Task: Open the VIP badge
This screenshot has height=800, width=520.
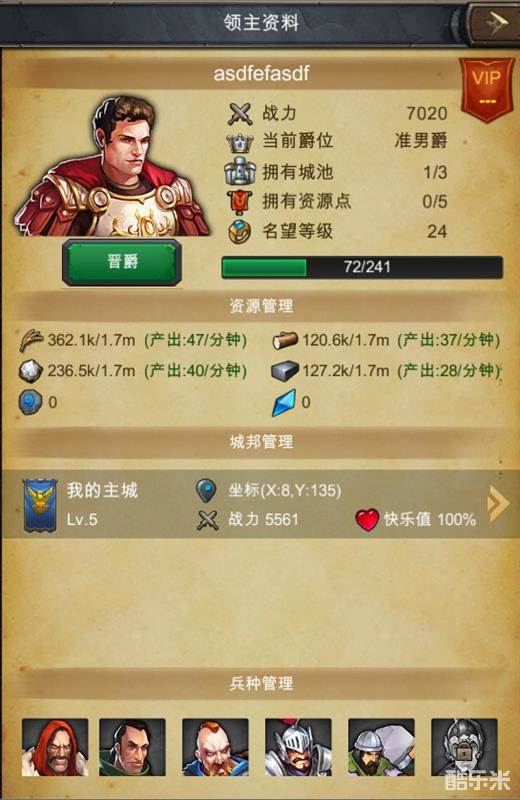Action: point(487,89)
